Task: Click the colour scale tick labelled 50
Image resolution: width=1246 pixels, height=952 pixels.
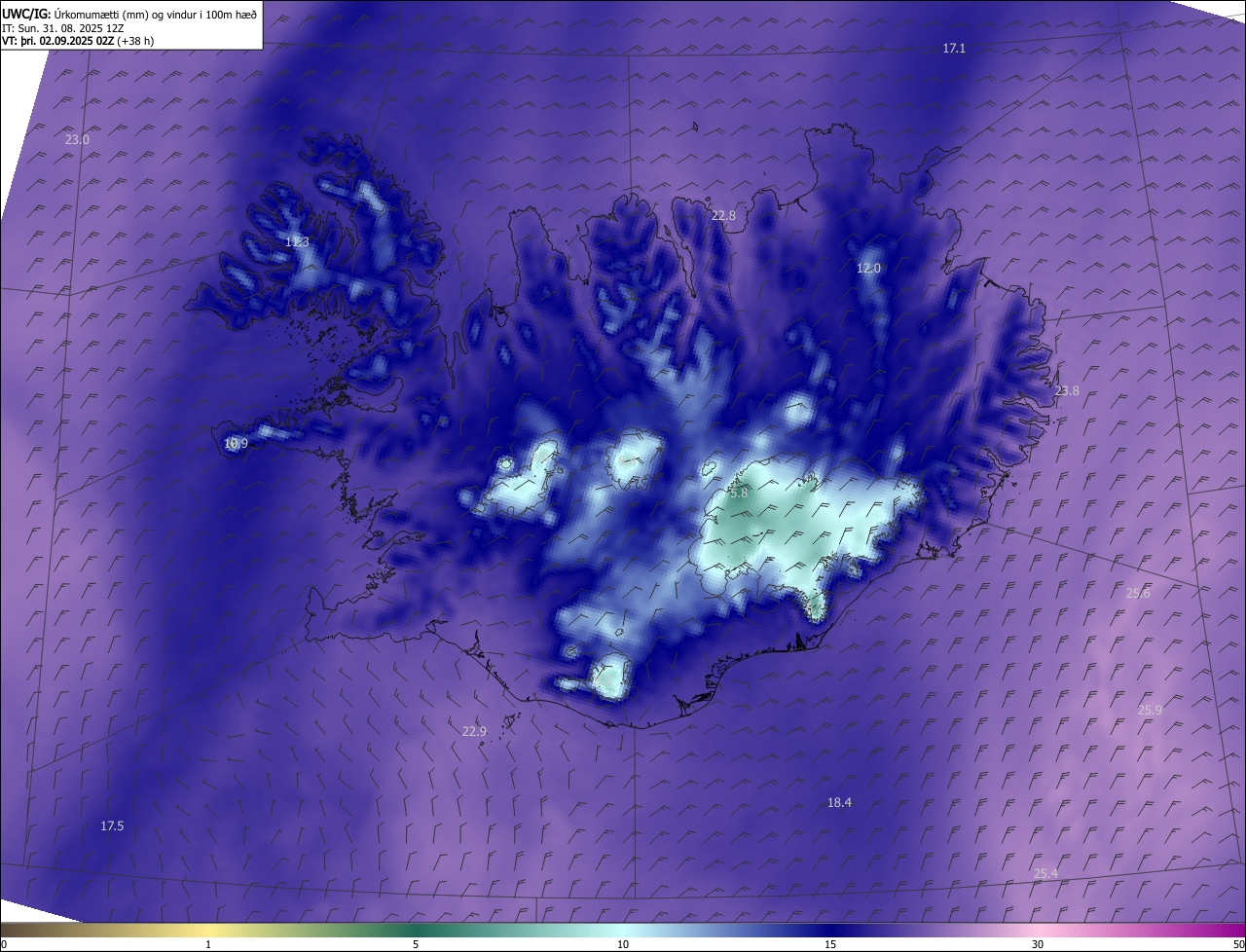Action: [1238, 944]
